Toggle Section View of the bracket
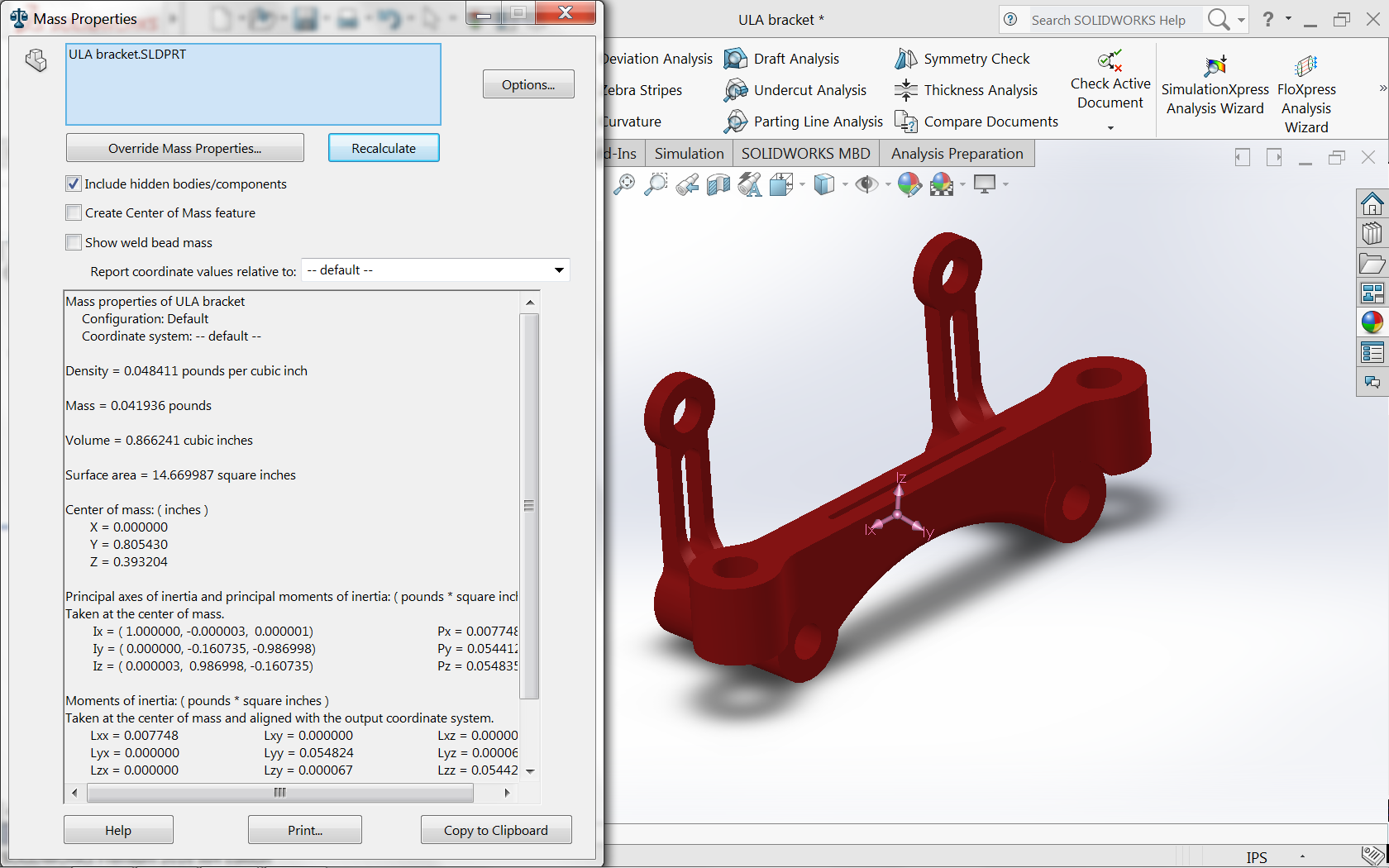Image resolution: width=1389 pixels, height=868 pixels. pos(718,184)
